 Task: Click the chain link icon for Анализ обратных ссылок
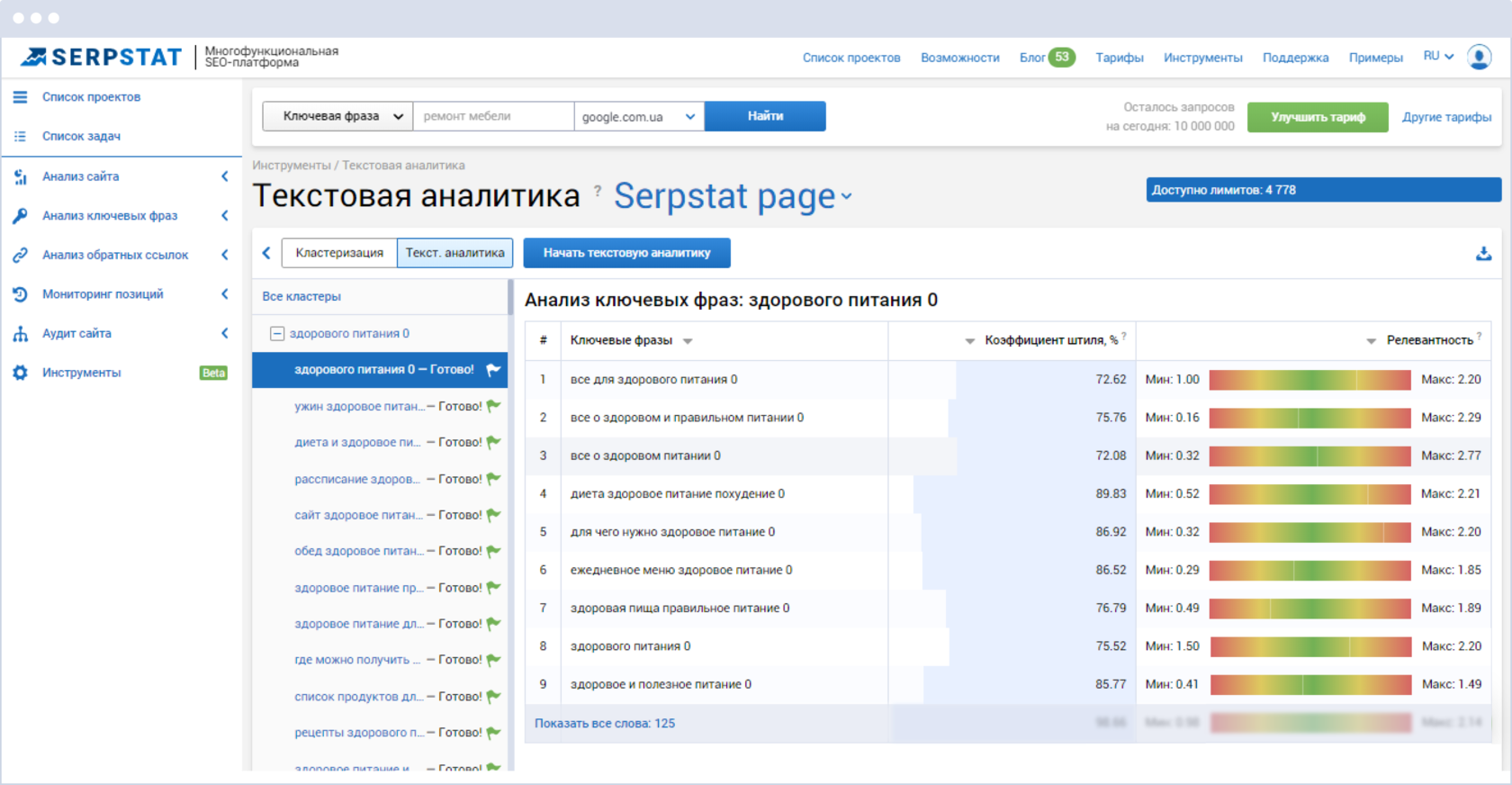click(x=20, y=255)
